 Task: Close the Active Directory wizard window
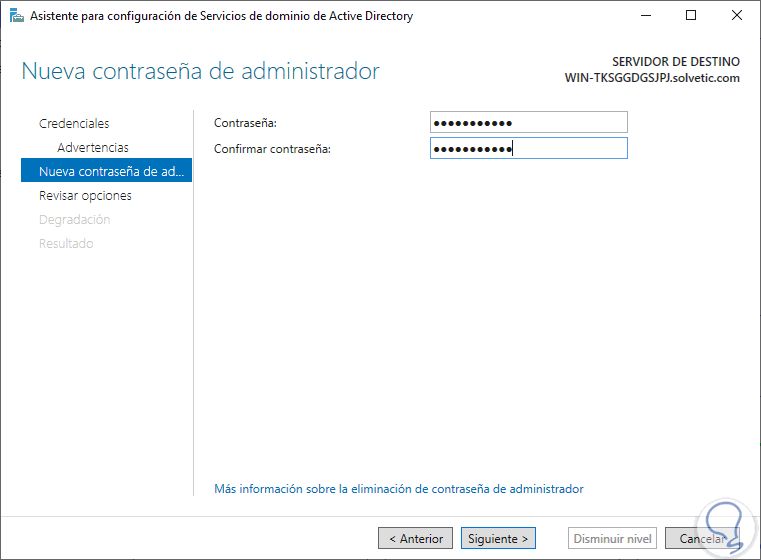tap(737, 16)
